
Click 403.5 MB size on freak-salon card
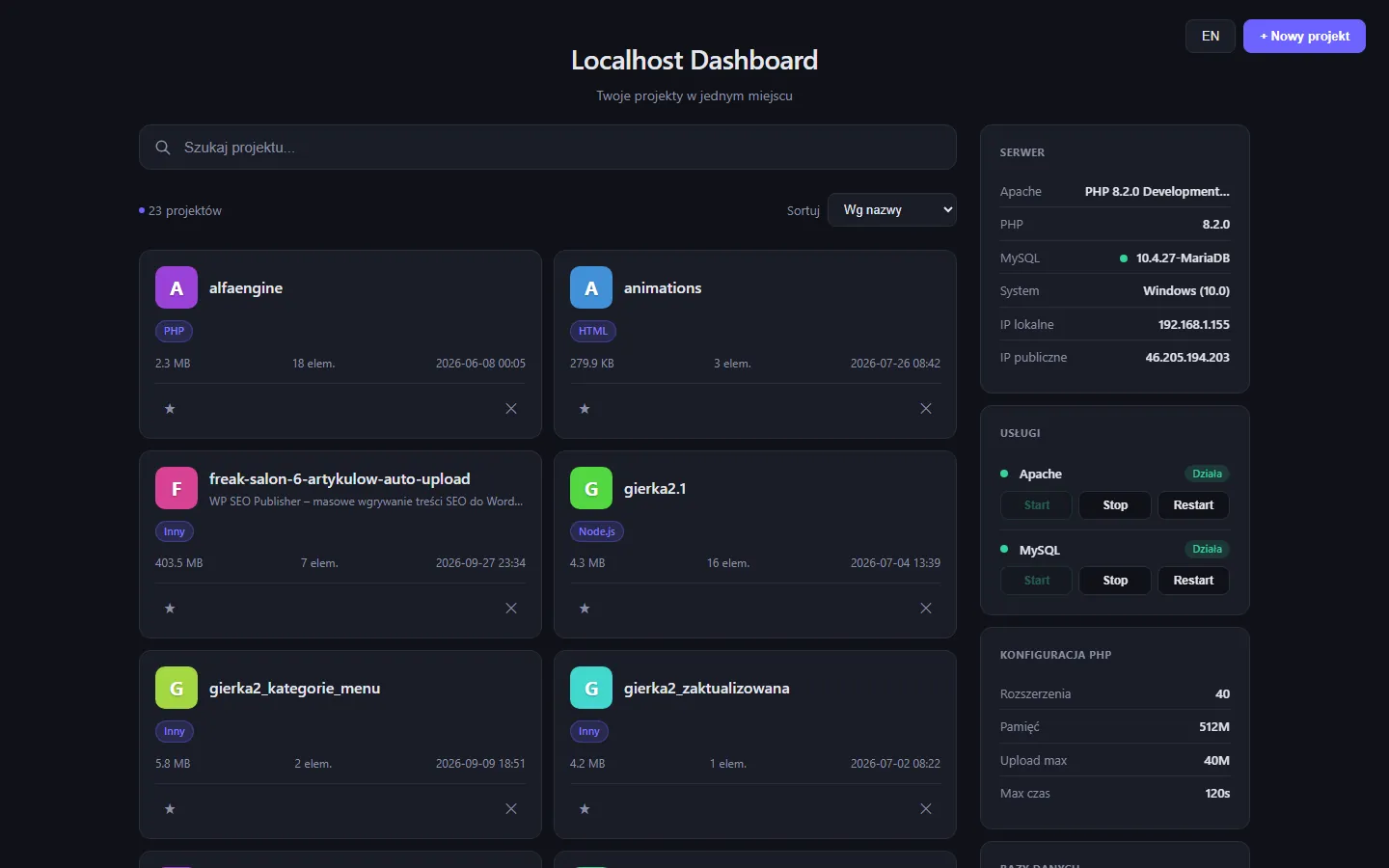178,563
